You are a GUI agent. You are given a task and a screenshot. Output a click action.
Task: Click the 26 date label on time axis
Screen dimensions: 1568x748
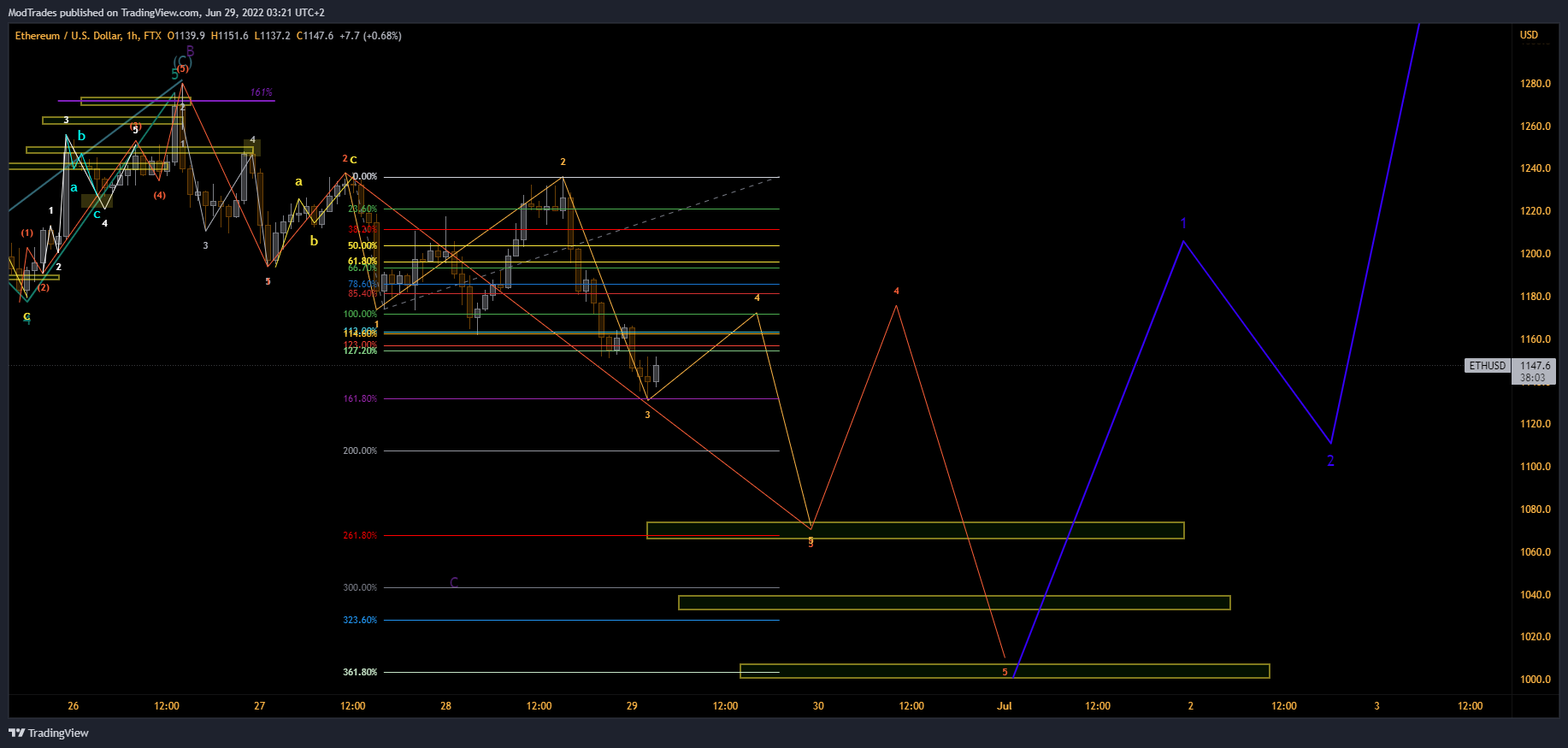[74, 706]
